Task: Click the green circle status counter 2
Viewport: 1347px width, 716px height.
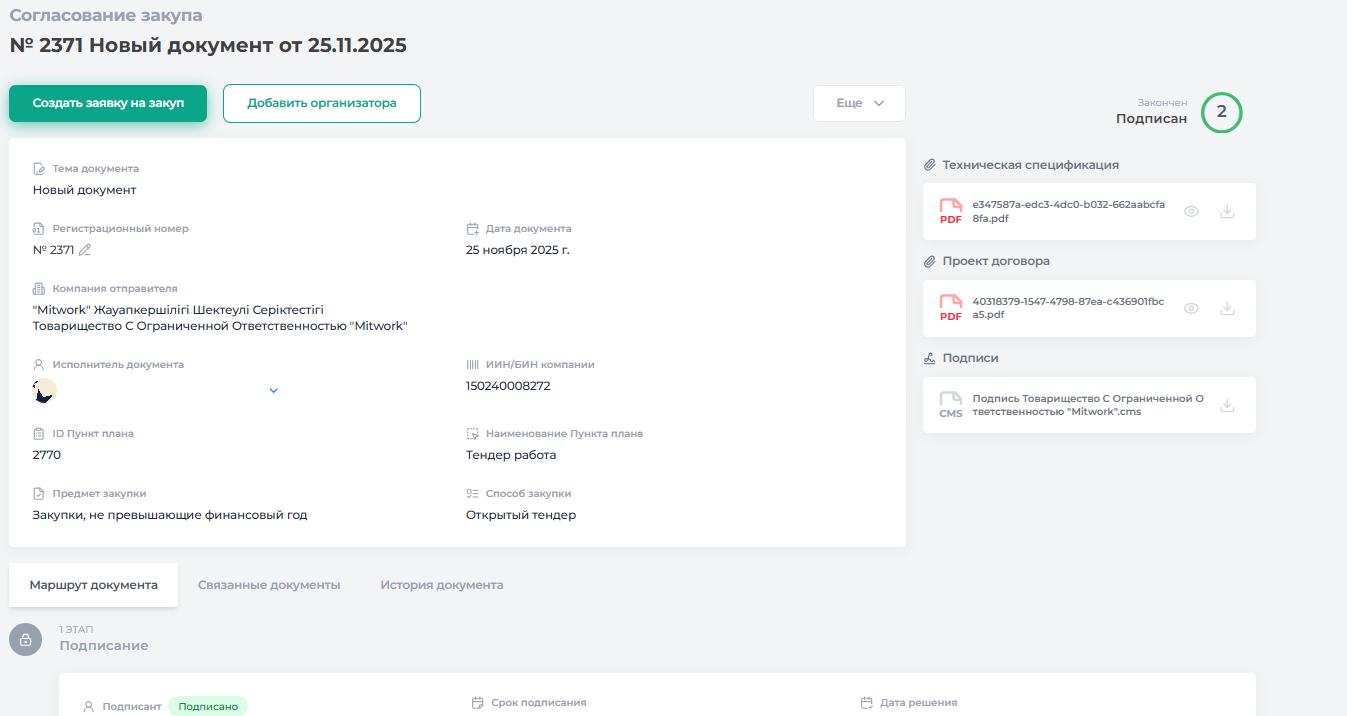Action: coord(1221,112)
